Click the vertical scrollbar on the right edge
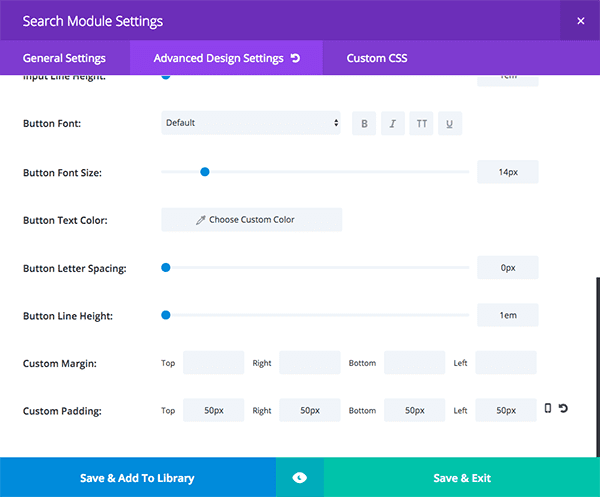The height and width of the screenshot is (497, 600). (598, 367)
